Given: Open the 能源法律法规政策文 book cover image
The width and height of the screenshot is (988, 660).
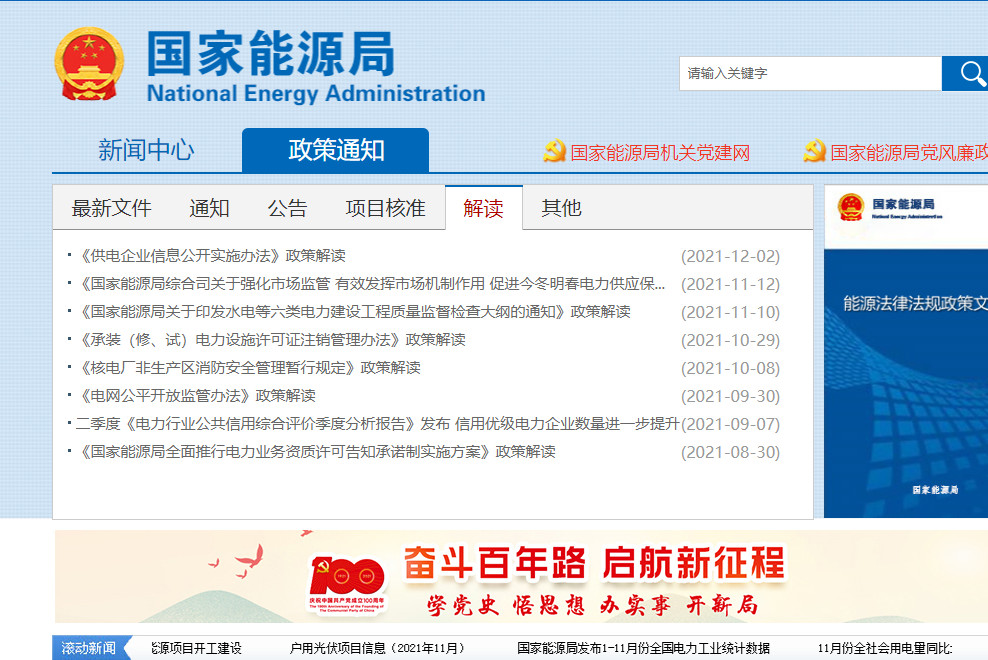Looking at the screenshot, I should tap(906, 351).
